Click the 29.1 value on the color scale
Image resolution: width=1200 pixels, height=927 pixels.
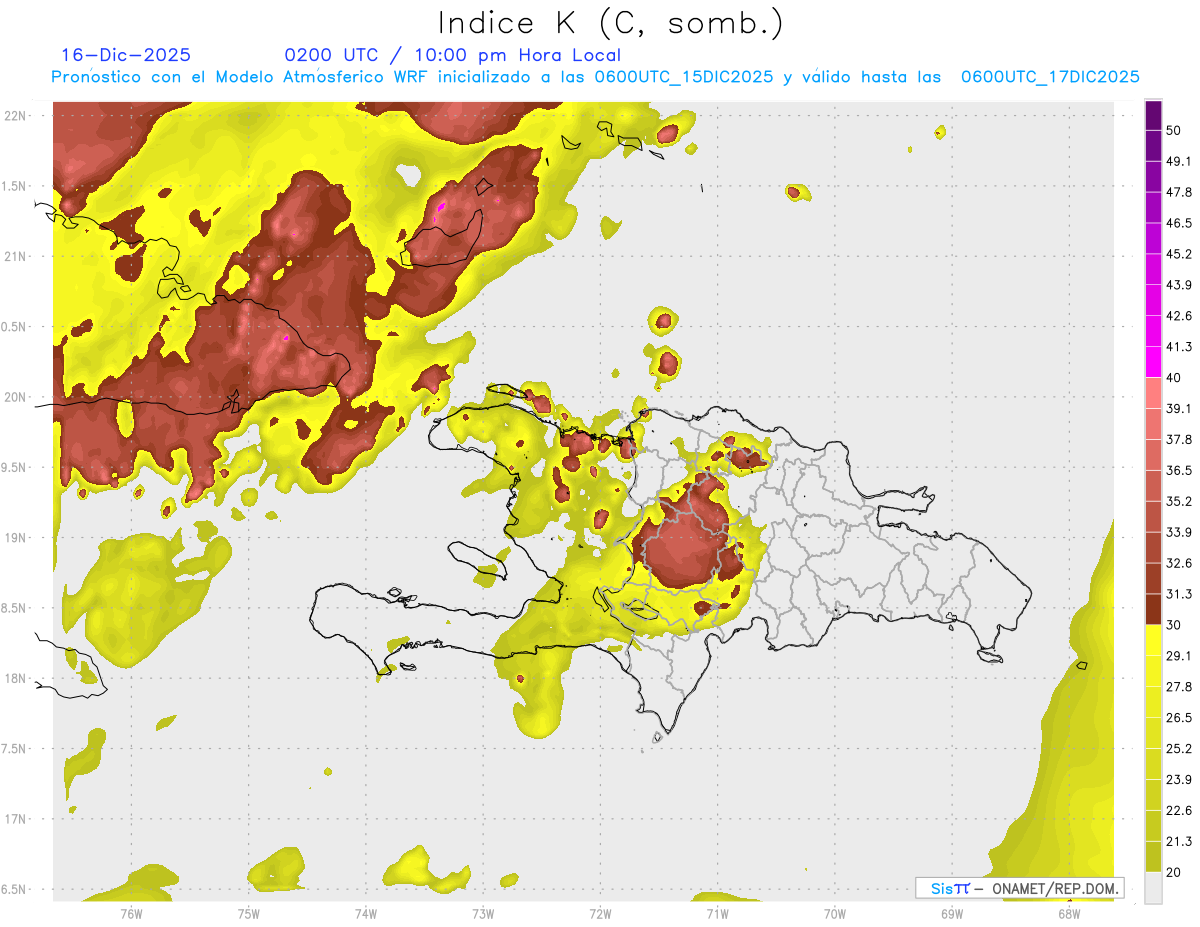(x=1179, y=656)
